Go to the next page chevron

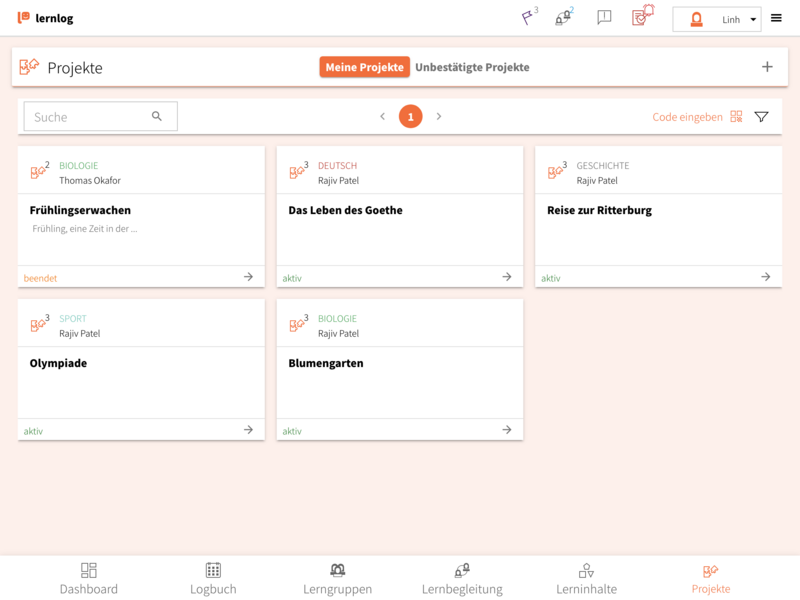438,117
